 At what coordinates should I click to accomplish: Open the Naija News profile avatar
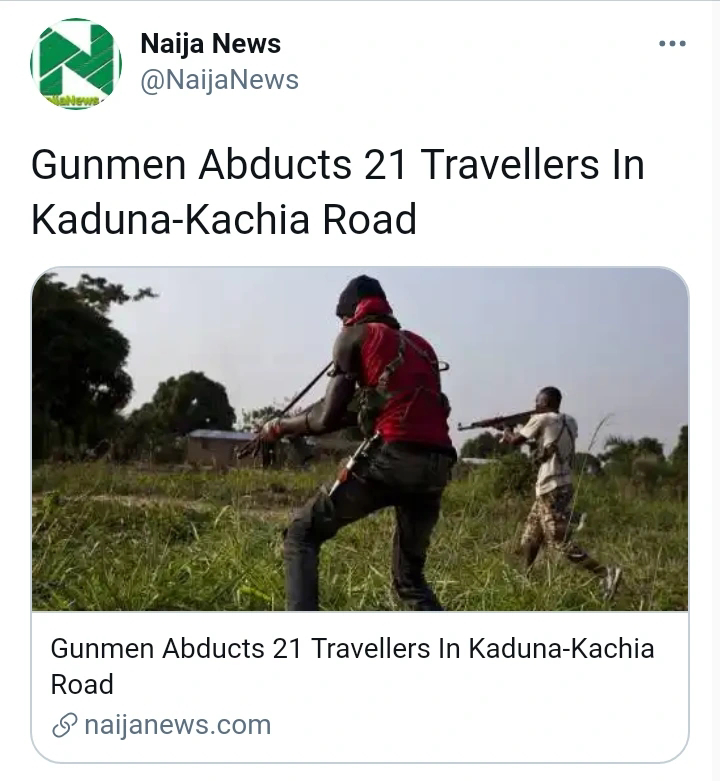76,64
